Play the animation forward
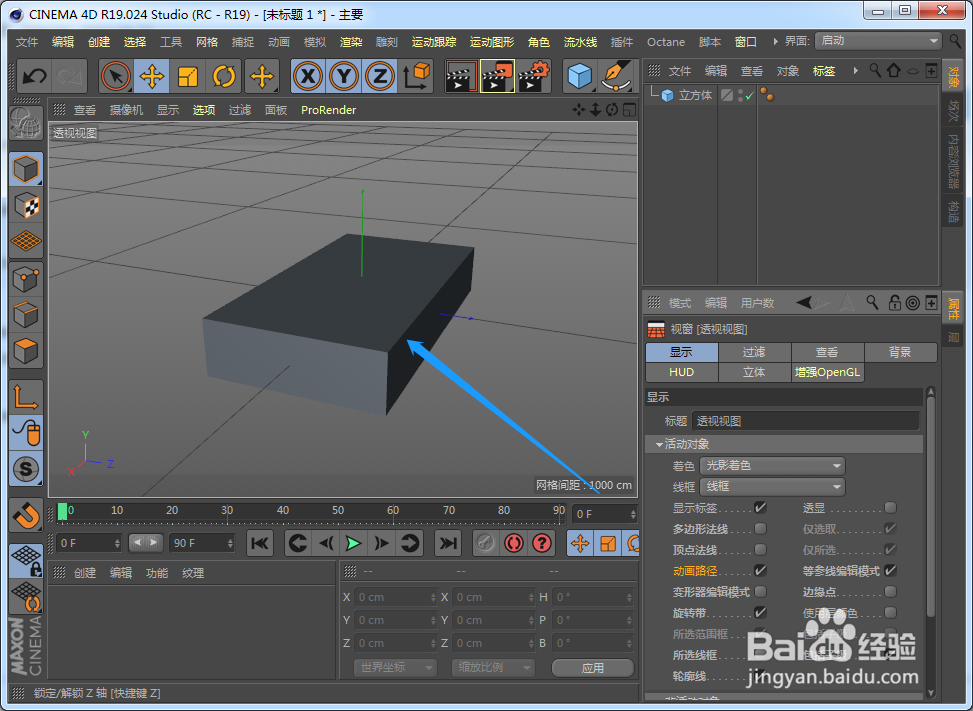This screenshot has height=711, width=973. pos(353,543)
